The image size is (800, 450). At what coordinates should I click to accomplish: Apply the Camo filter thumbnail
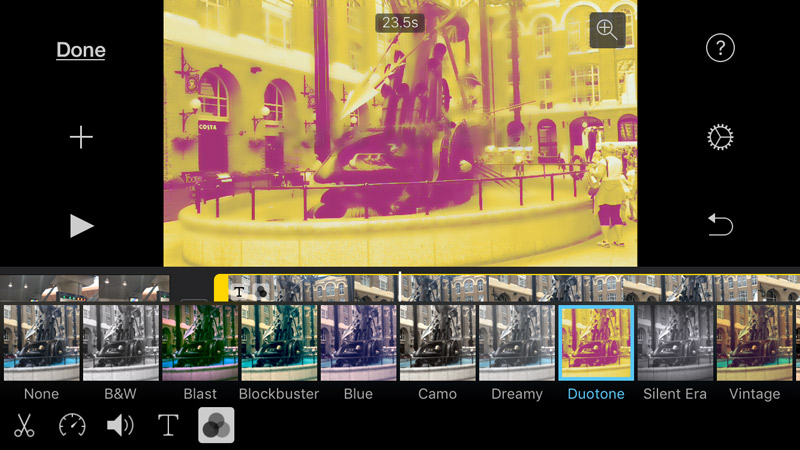437,342
